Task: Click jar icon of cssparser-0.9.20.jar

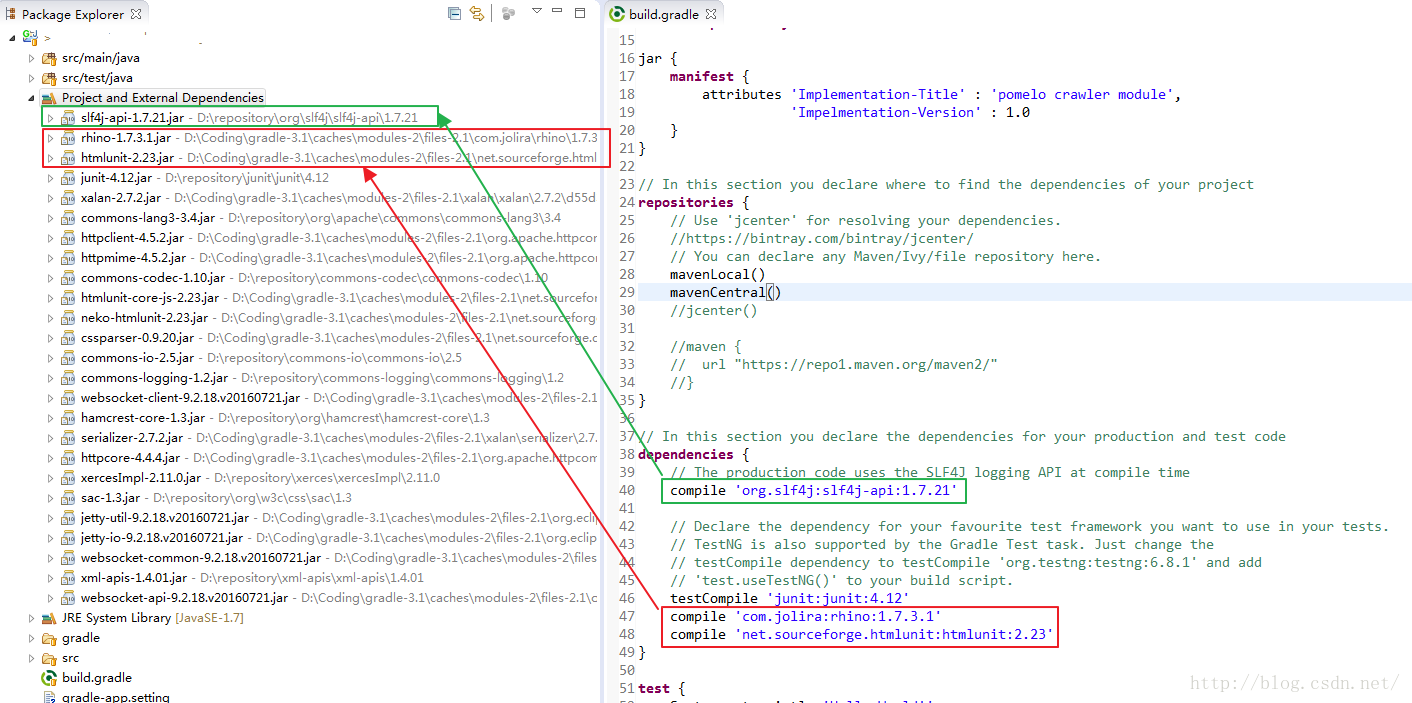Action: 68,338
